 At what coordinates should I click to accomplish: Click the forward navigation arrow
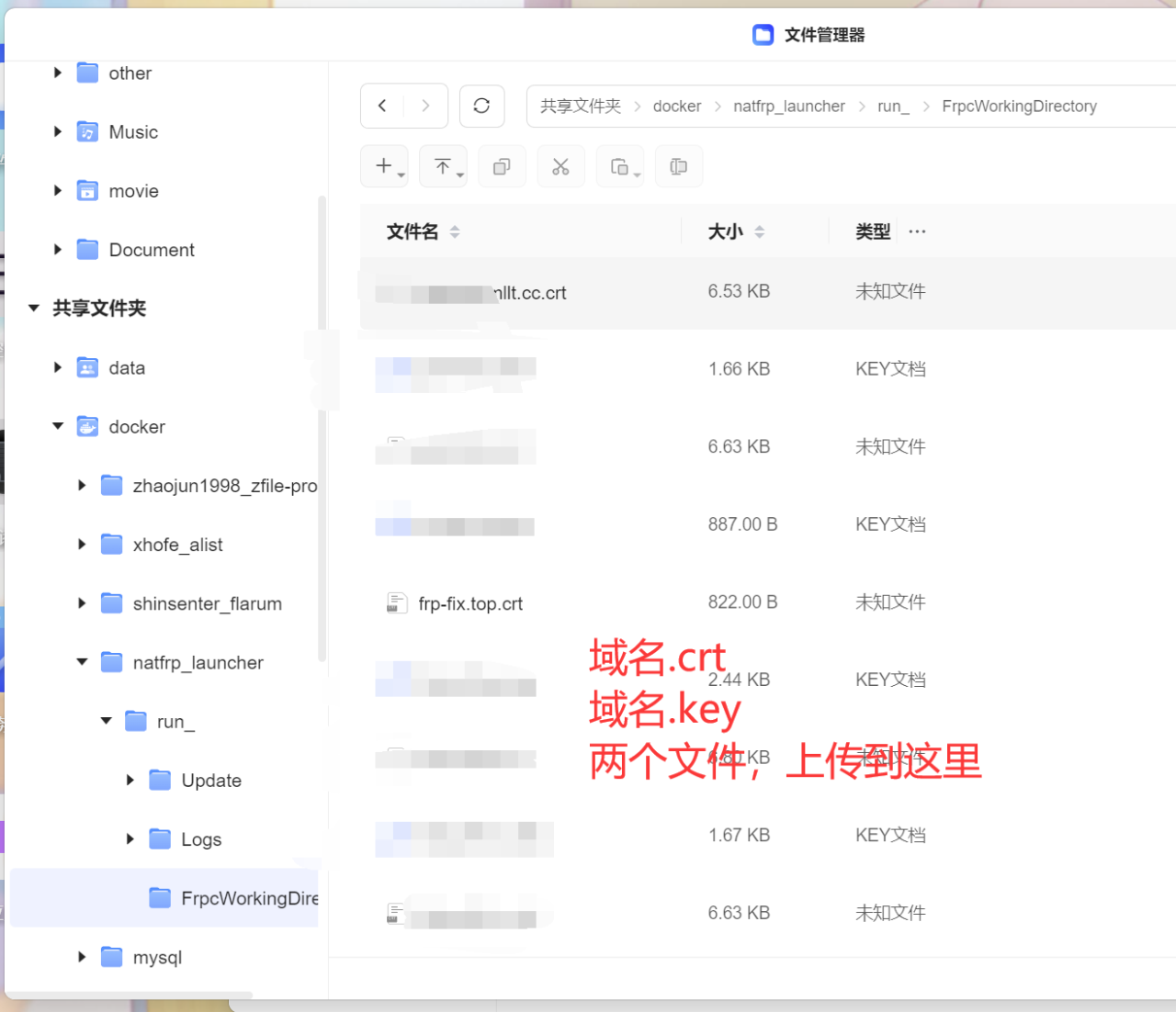tap(425, 106)
